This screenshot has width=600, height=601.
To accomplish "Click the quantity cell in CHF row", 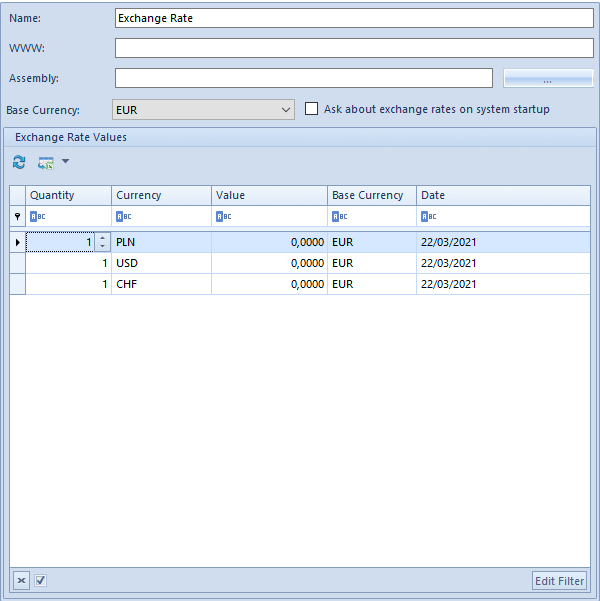I will click(68, 284).
